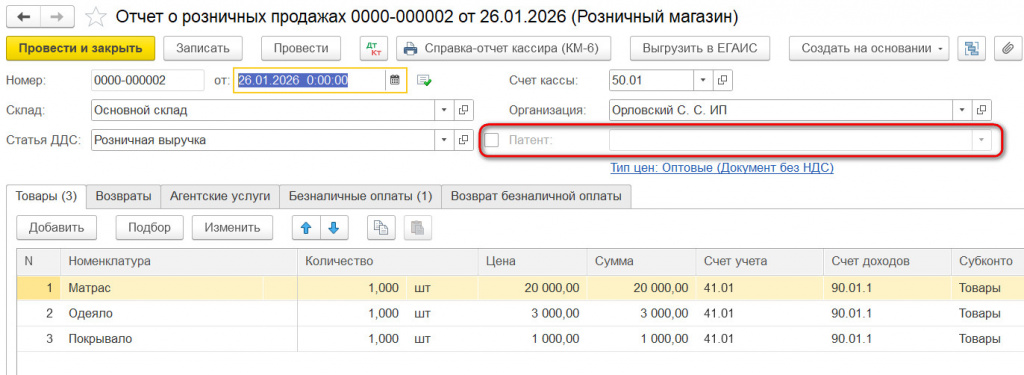Screen dimensions: 1024x375
Task: Open Возврат безналичной оплаты tab
Action: point(536,196)
